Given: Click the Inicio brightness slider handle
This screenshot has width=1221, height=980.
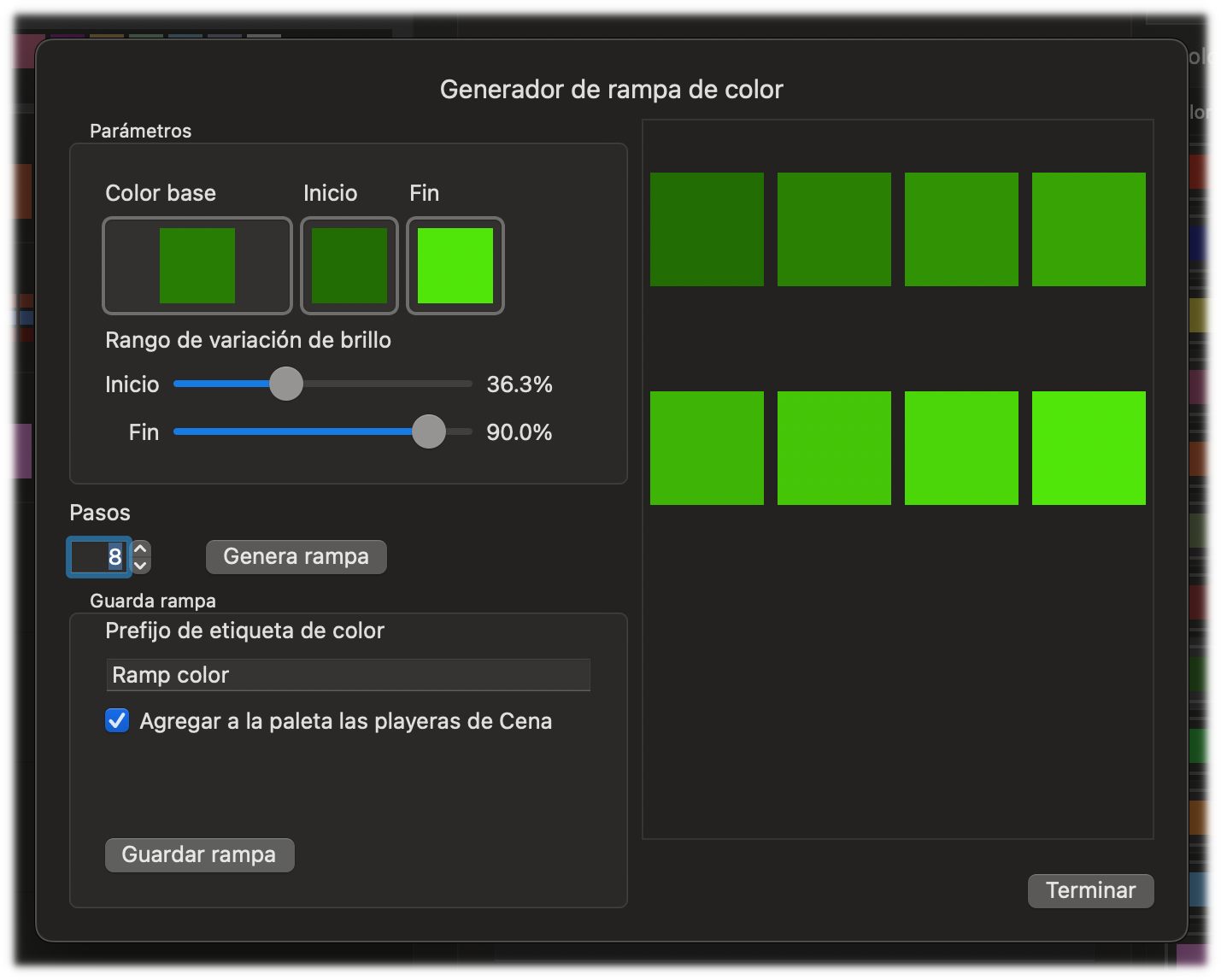Looking at the screenshot, I should 286,384.
